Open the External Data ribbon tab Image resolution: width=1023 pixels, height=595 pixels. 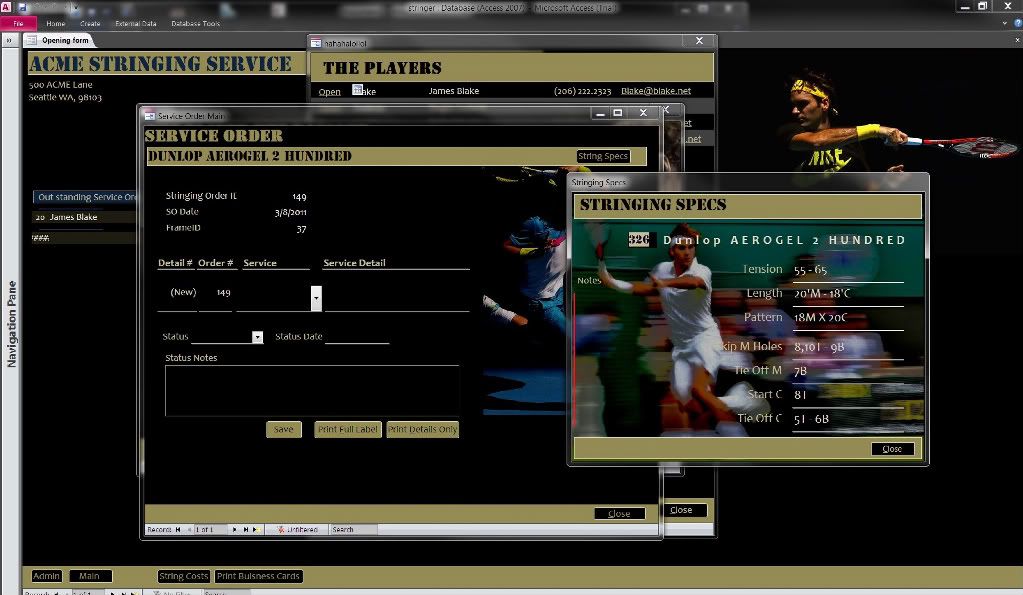(x=136, y=23)
